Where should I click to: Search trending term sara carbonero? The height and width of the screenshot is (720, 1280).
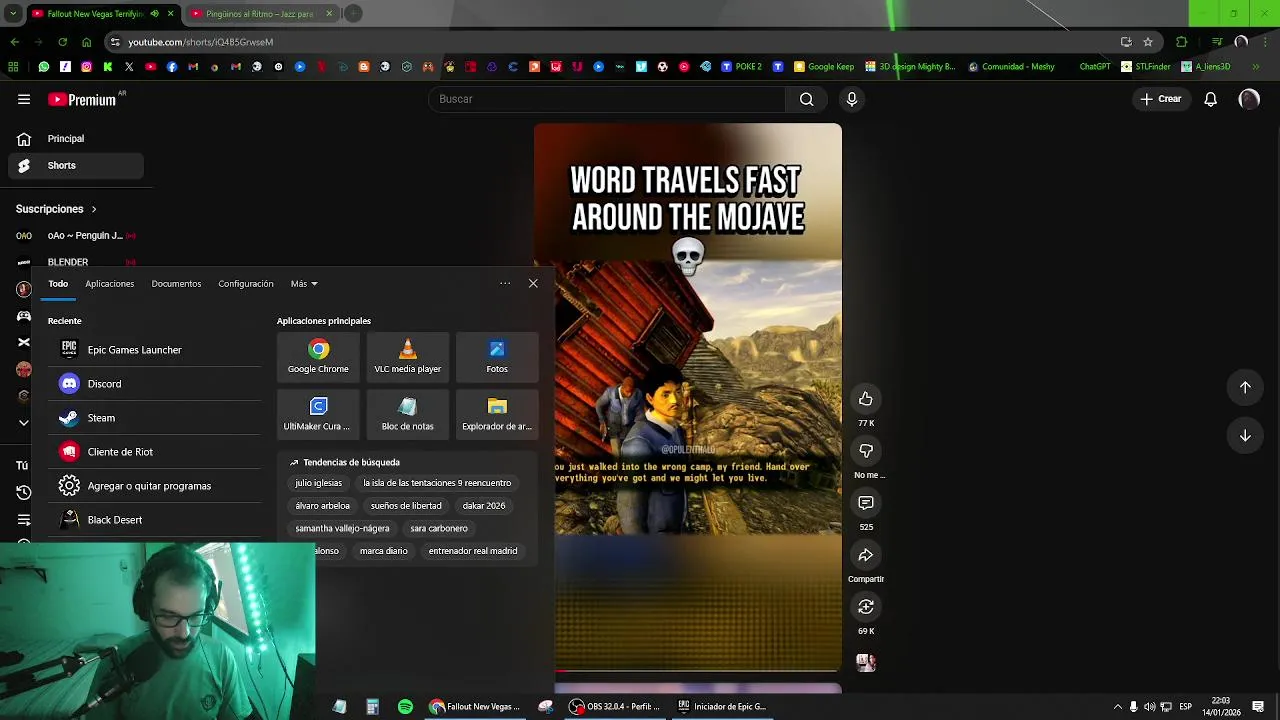439,528
